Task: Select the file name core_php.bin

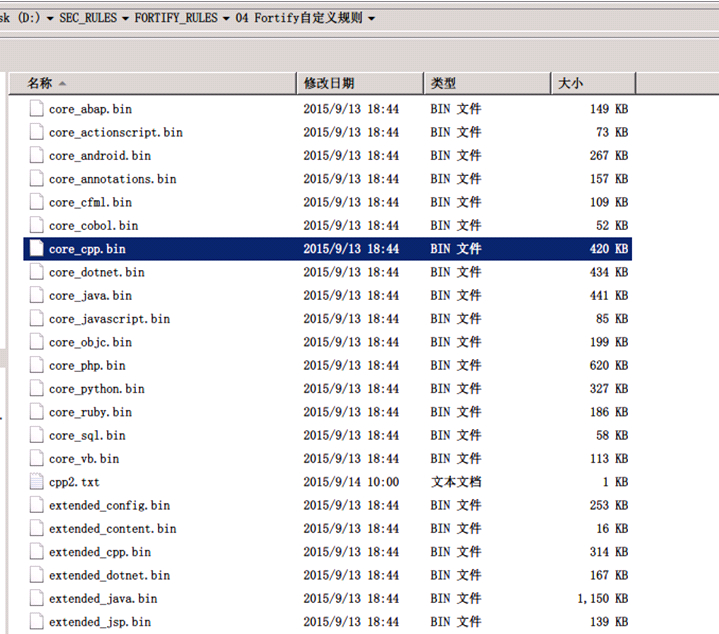Action: (87, 366)
